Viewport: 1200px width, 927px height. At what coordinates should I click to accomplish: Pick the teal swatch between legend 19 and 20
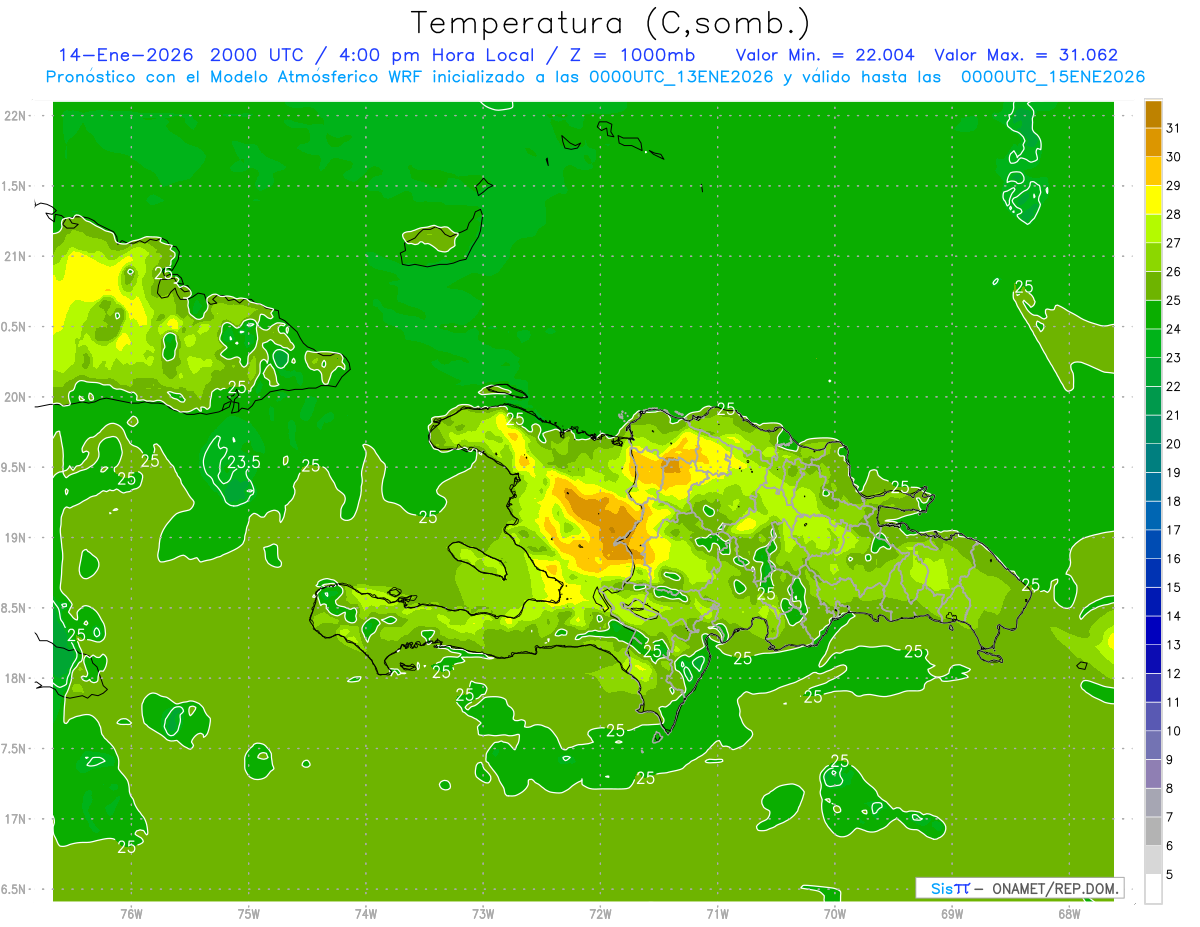[x=1153, y=458]
